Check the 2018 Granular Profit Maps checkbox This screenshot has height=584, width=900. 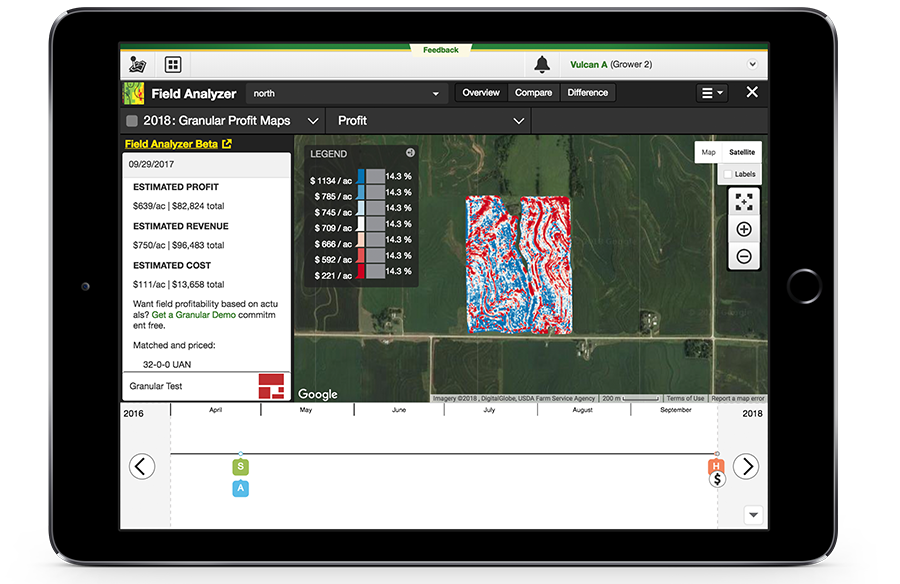pyautogui.click(x=130, y=119)
